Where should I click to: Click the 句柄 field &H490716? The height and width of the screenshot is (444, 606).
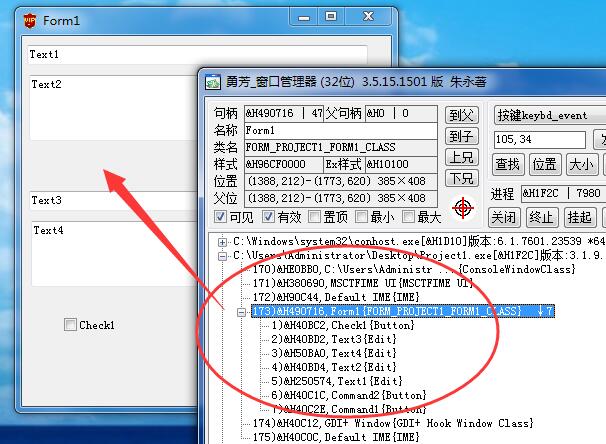coord(284,113)
